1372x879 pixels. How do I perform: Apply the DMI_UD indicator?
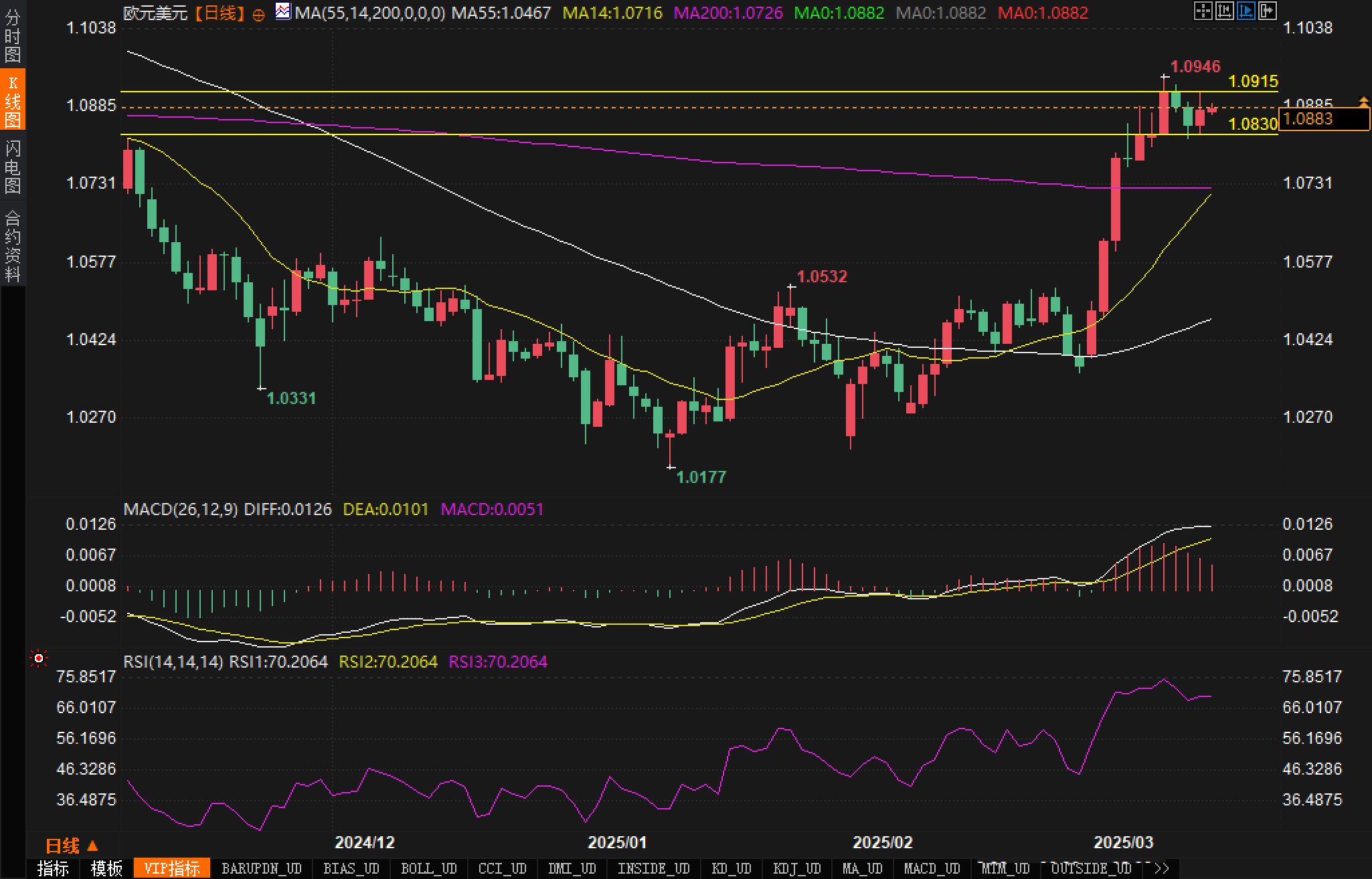click(572, 868)
